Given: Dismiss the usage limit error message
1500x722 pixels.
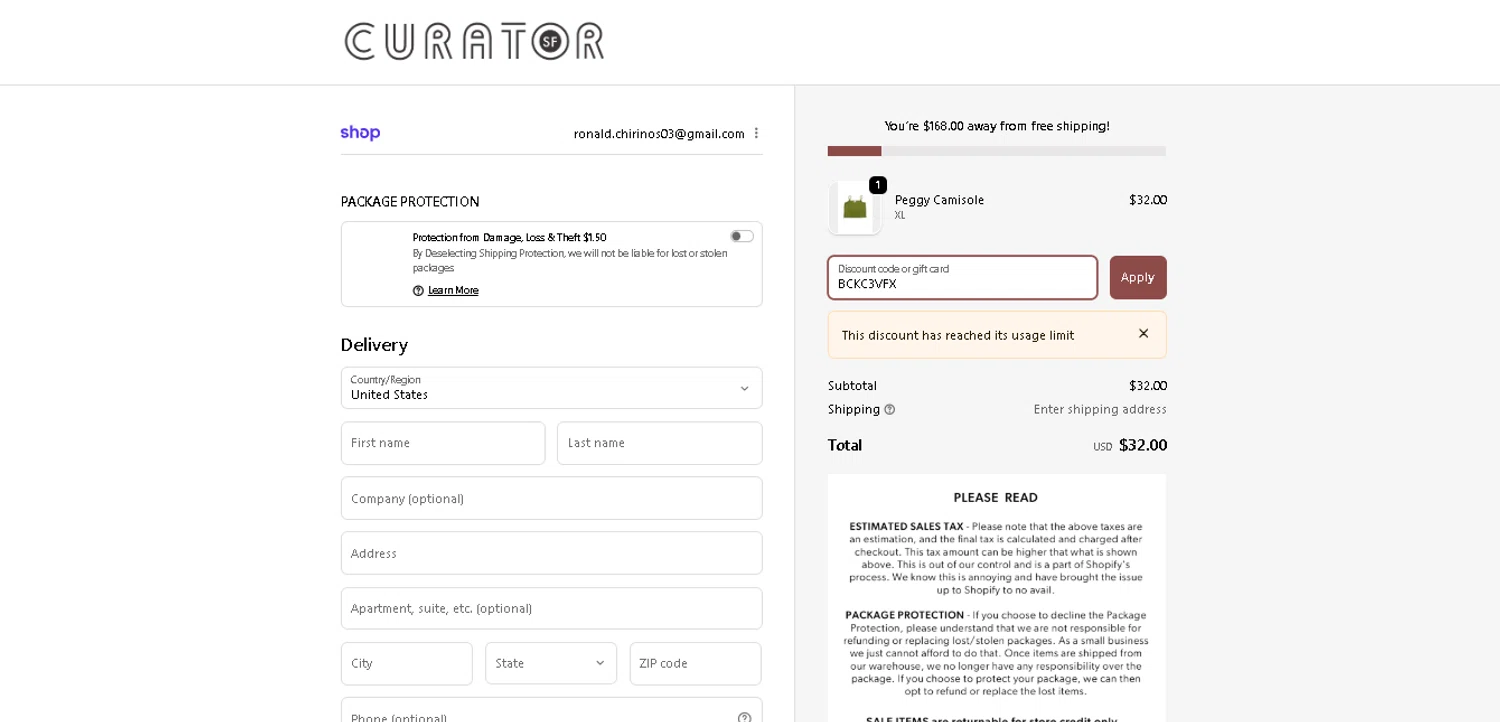Looking at the screenshot, I should pyautogui.click(x=1143, y=334).
